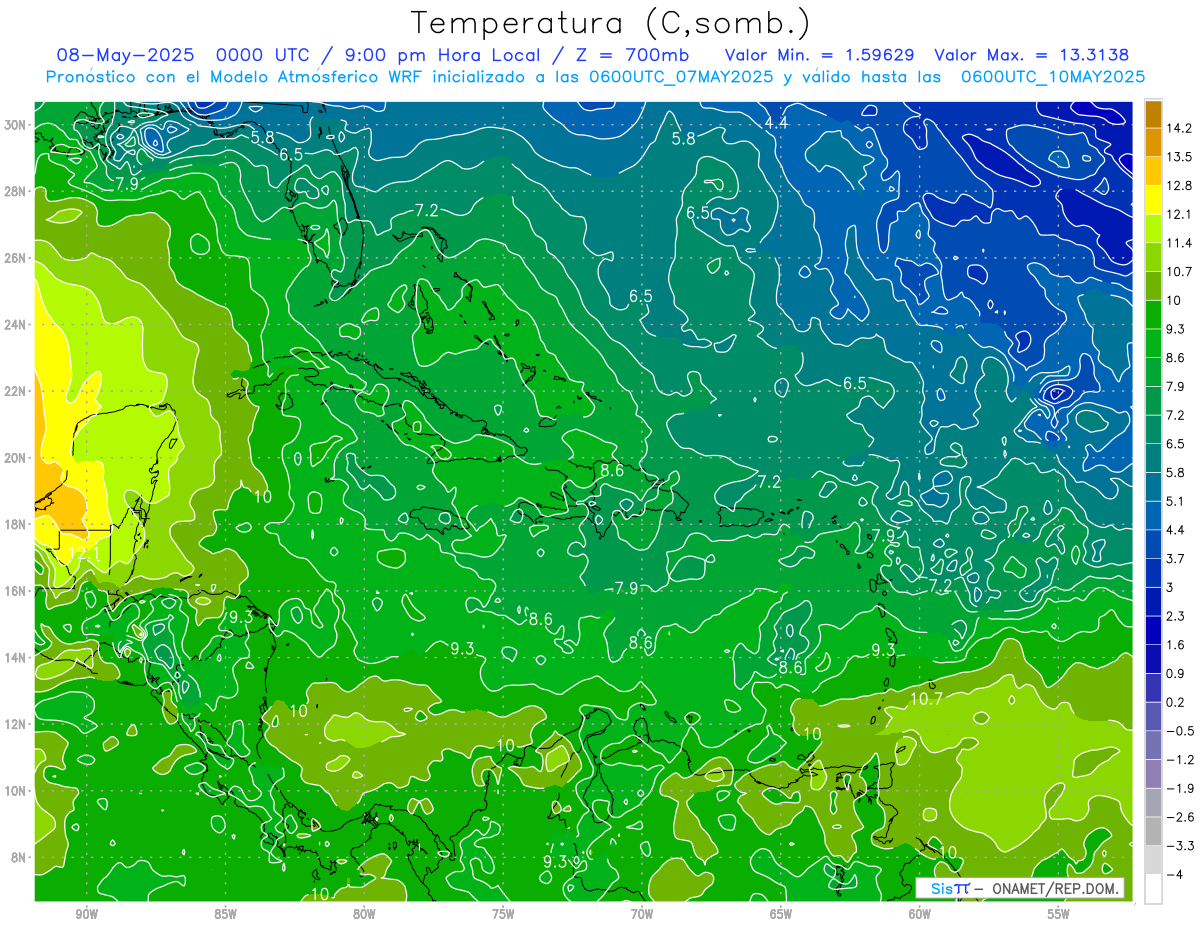Click the 75W longitude axis label

(503, 913)
